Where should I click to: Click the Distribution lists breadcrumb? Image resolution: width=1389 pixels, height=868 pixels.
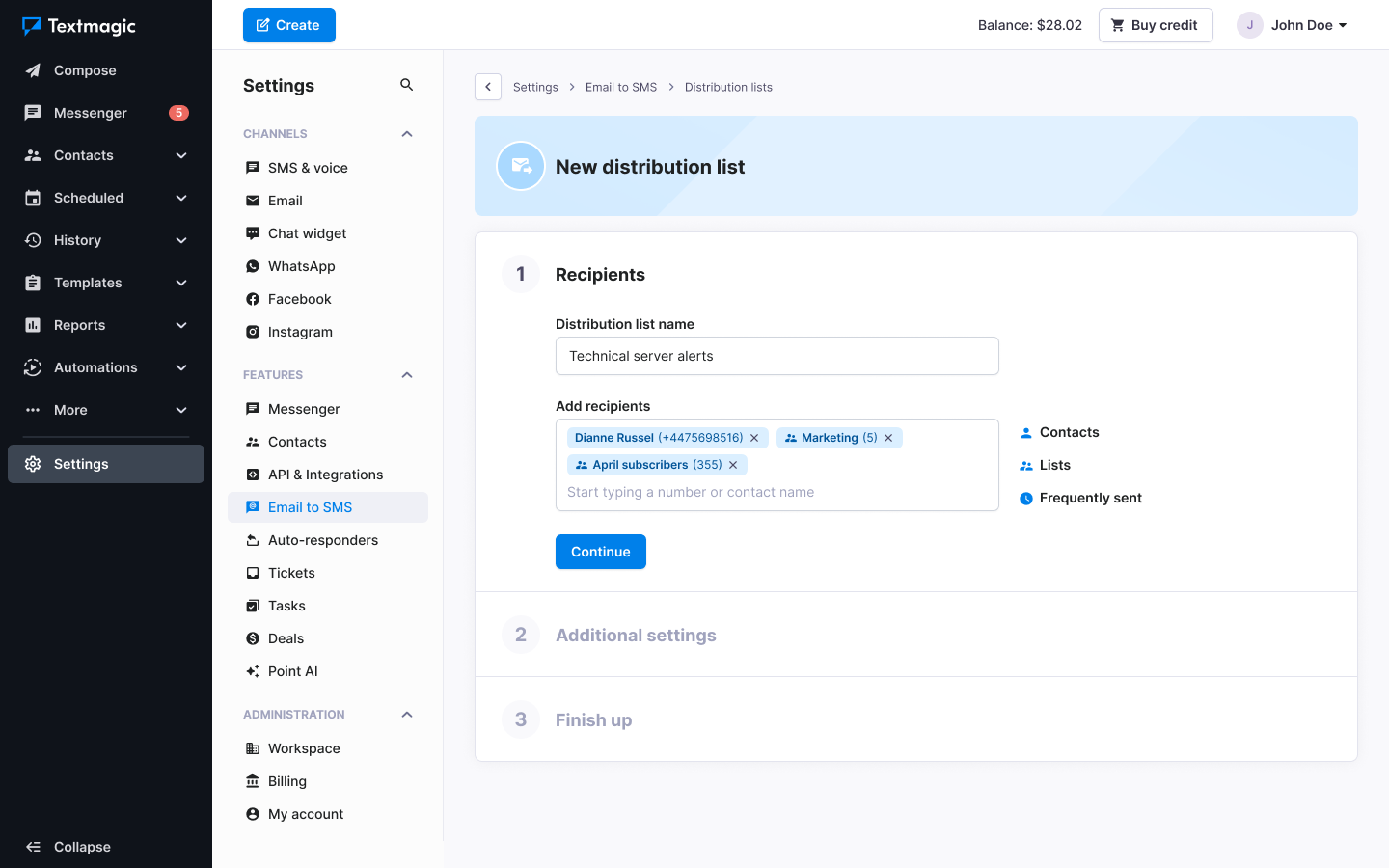point(728,87)
